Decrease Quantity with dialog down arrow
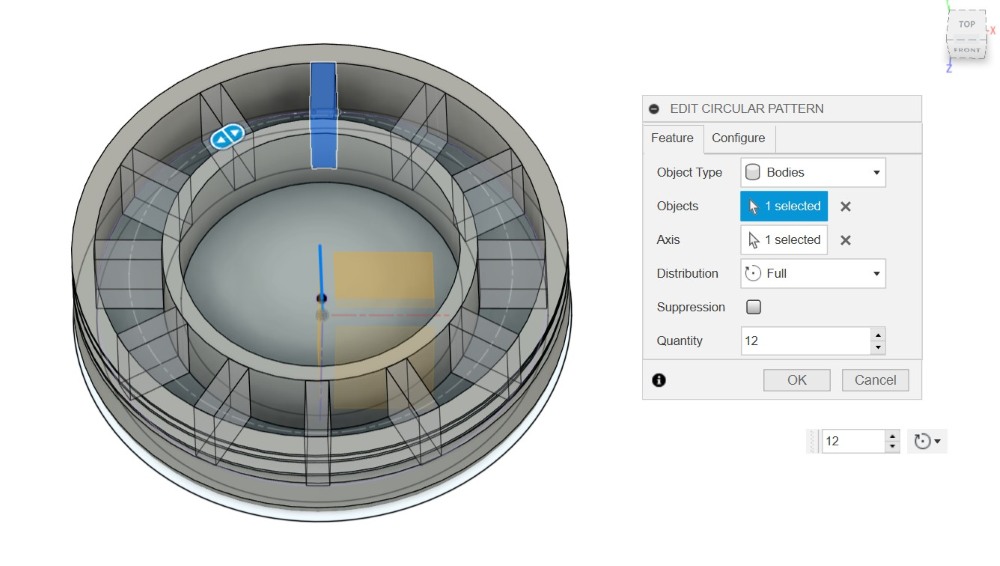This screenshot has width=1000, height=566. click(x=878, y=348)
